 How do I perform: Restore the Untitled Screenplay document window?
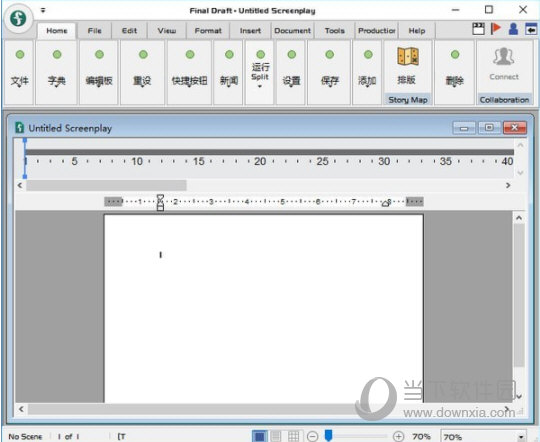[489, 128]
